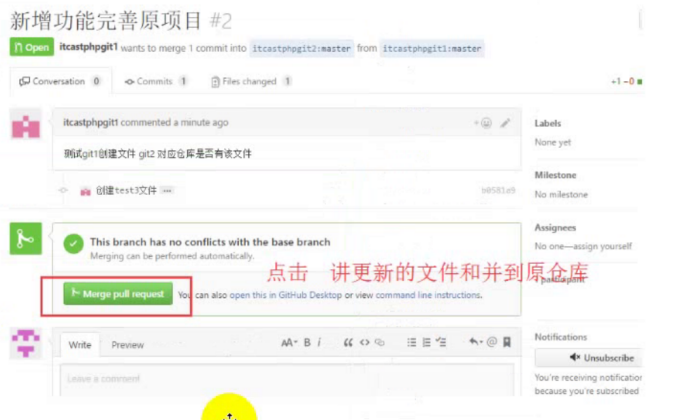Click the assign yourself link
The image size is (692, 420).
point(602,246)
